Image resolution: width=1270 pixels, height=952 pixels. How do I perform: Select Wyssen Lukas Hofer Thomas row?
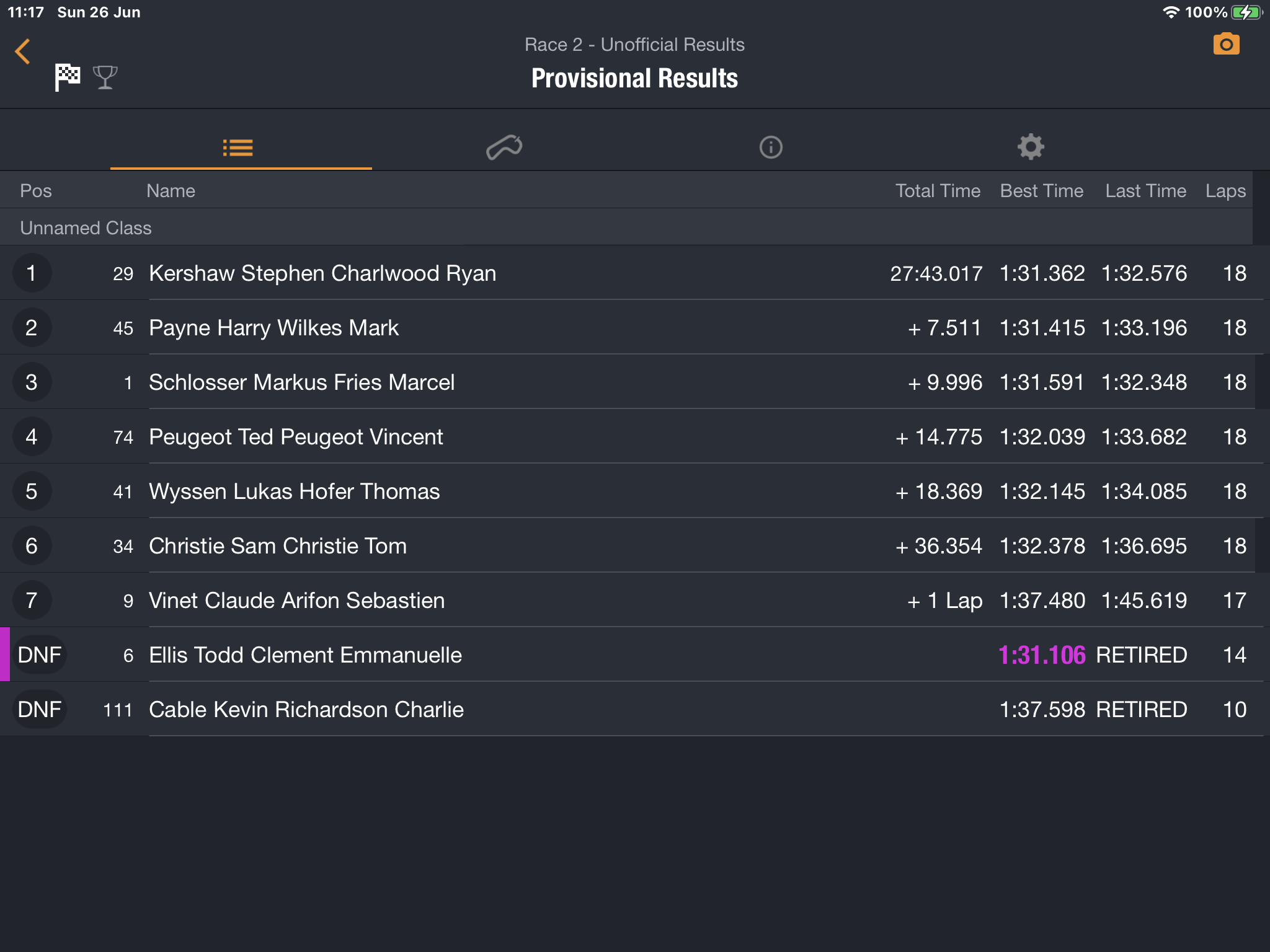click(x=635, y=491)
